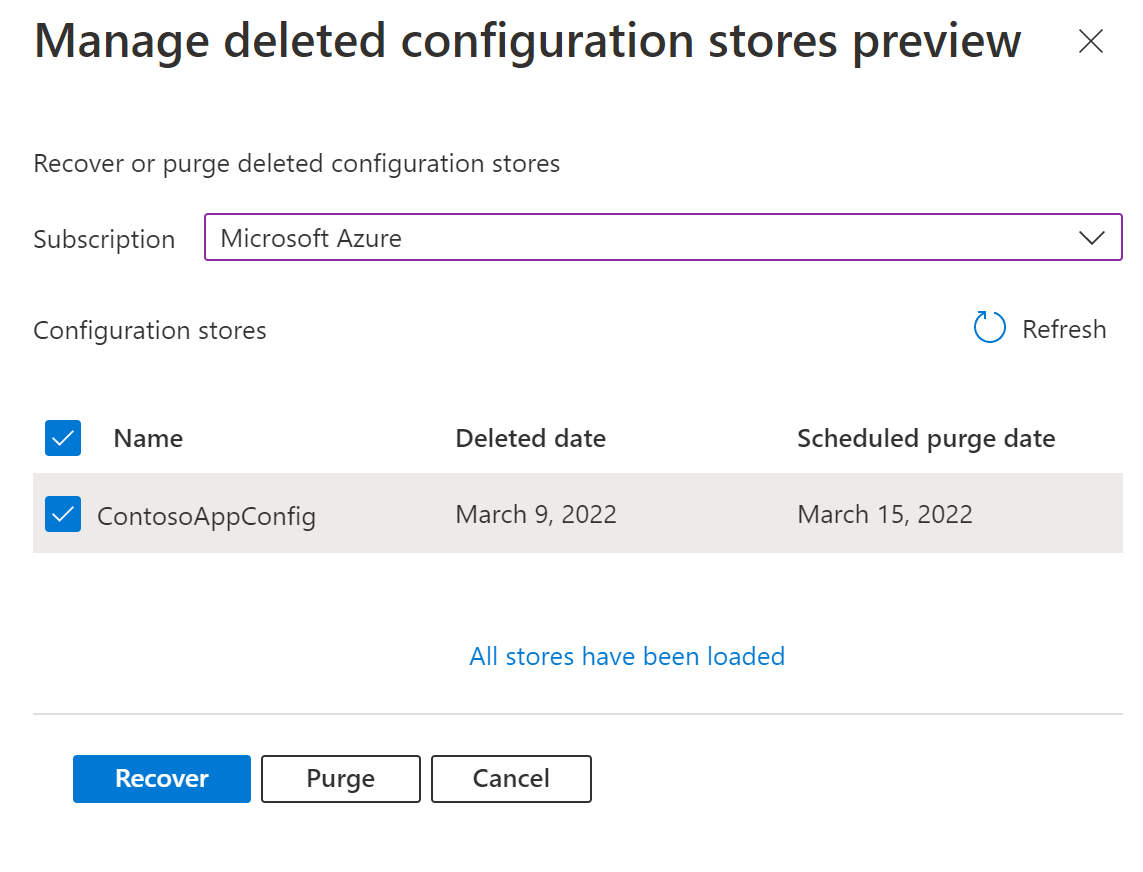Sort by the Scheduled purge date header
The image size is (1143, 872).
coord(926,438)
